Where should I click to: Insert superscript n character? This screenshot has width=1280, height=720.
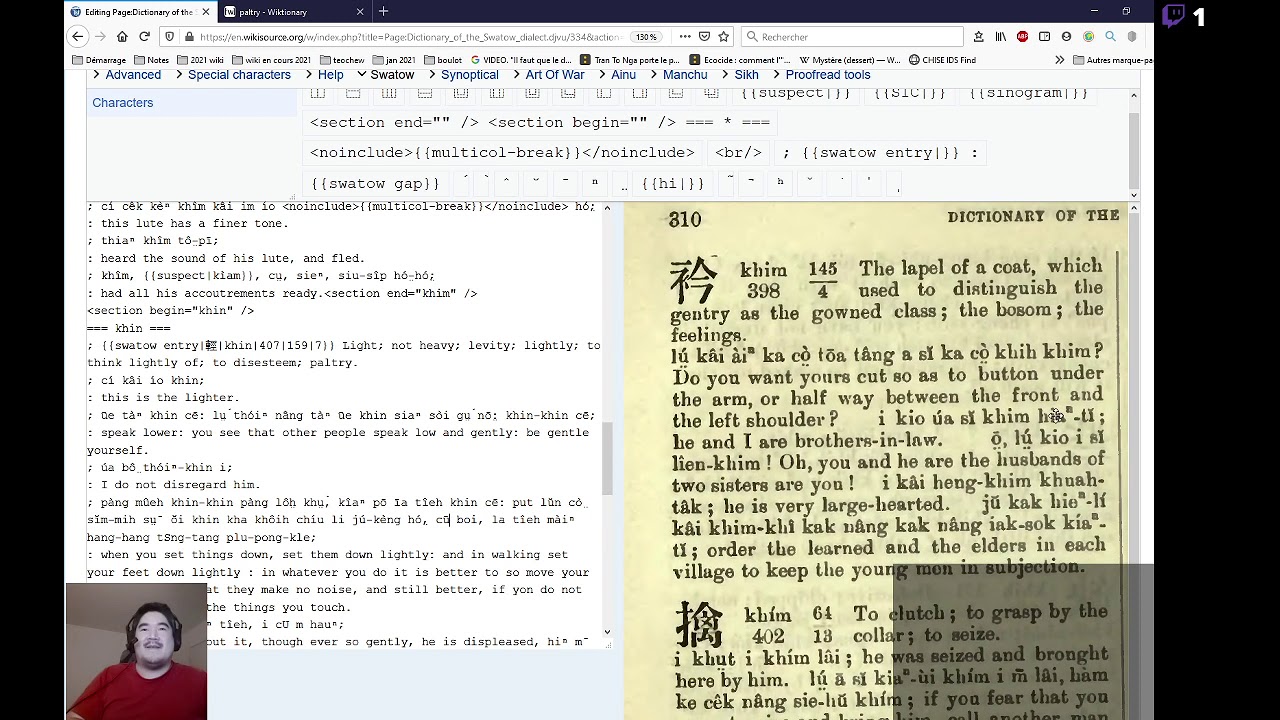[594, 182]
